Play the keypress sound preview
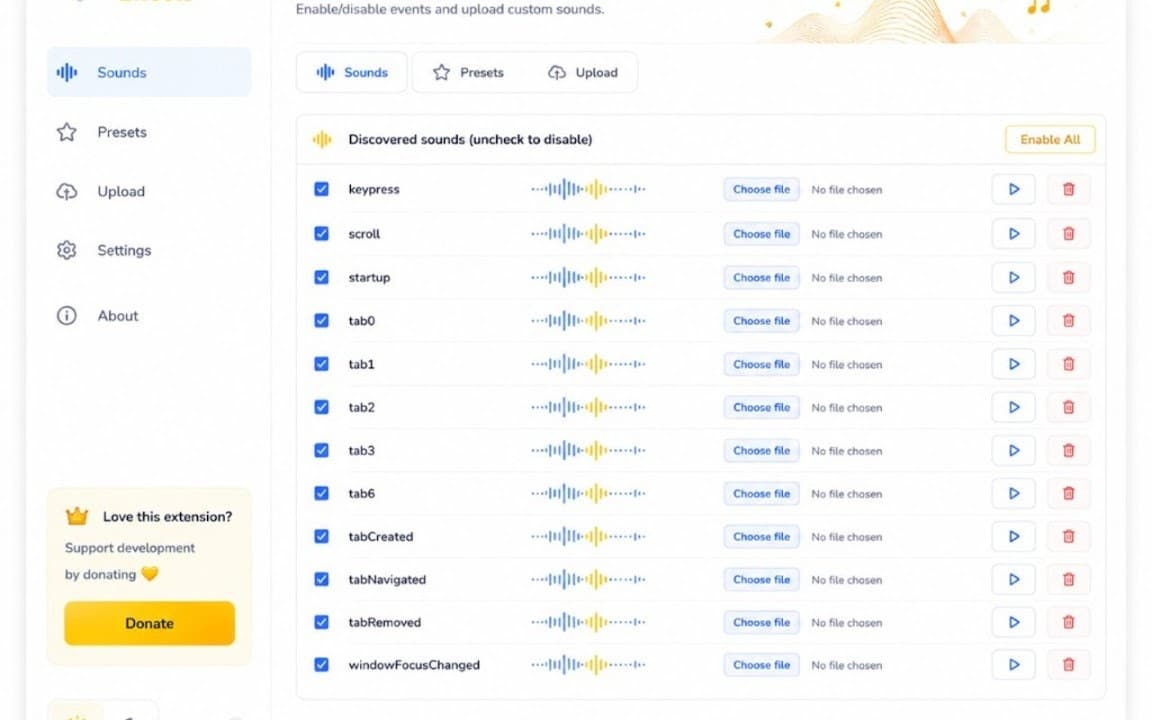Image resolution: width=1152 pixels, height=720 pixels. [x=1013, y=190]
